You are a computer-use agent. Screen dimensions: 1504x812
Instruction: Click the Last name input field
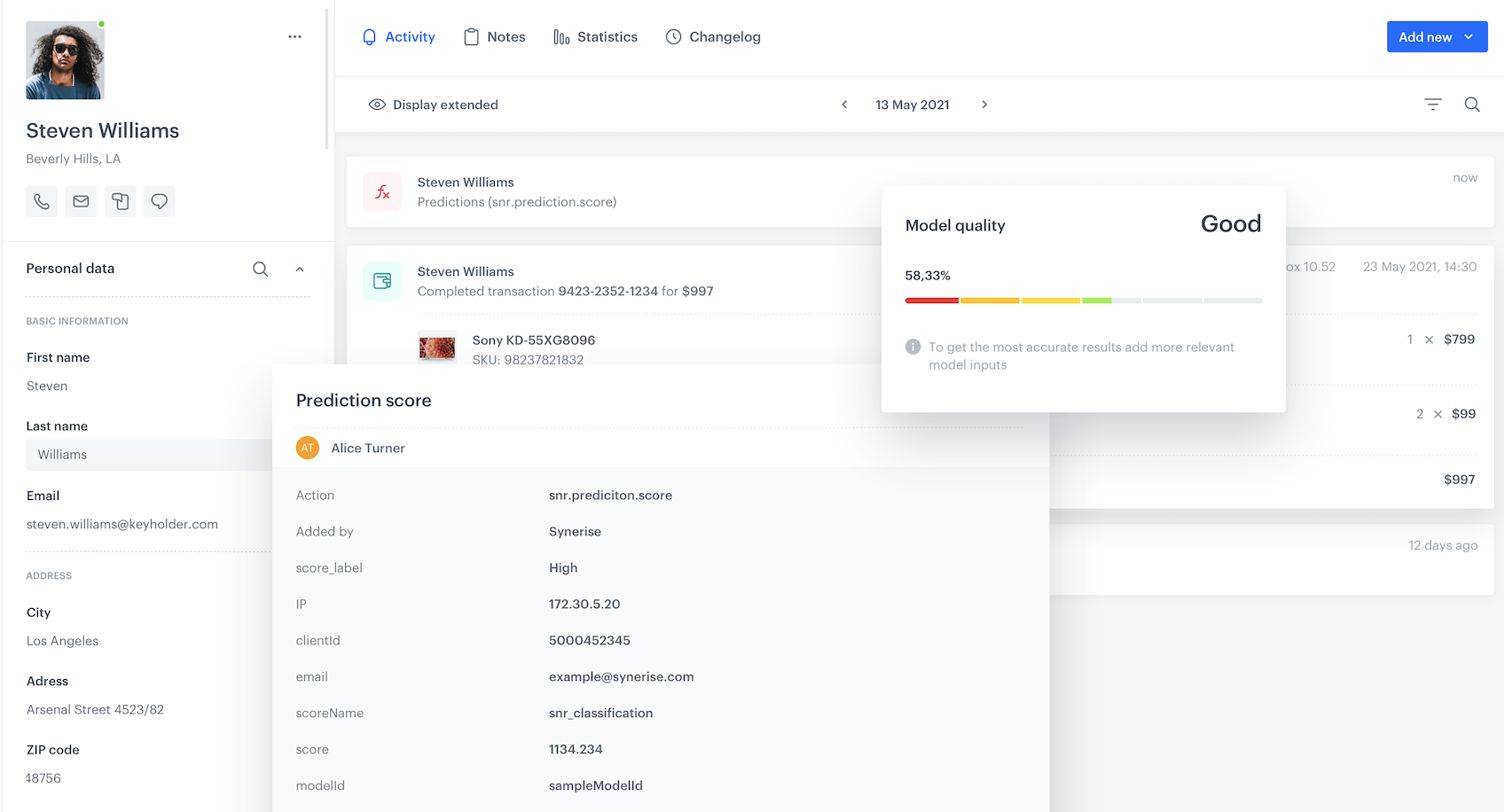click(x=148, y=454)
